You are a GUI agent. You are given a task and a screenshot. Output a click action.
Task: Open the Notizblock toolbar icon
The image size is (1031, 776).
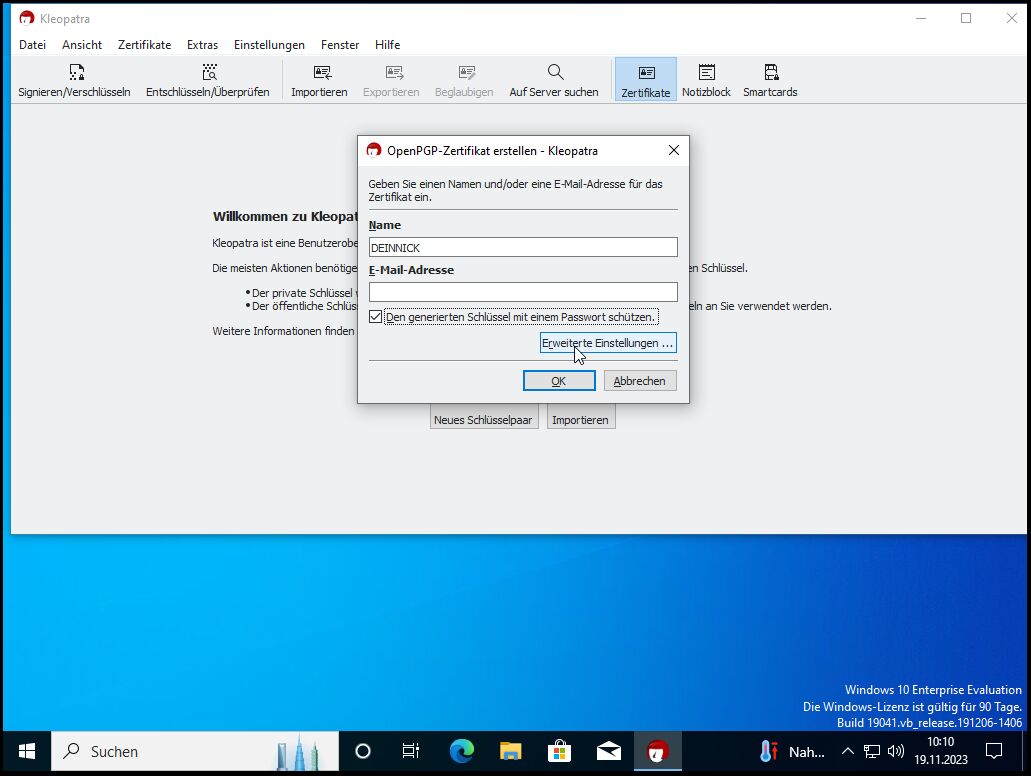(706, 73)
